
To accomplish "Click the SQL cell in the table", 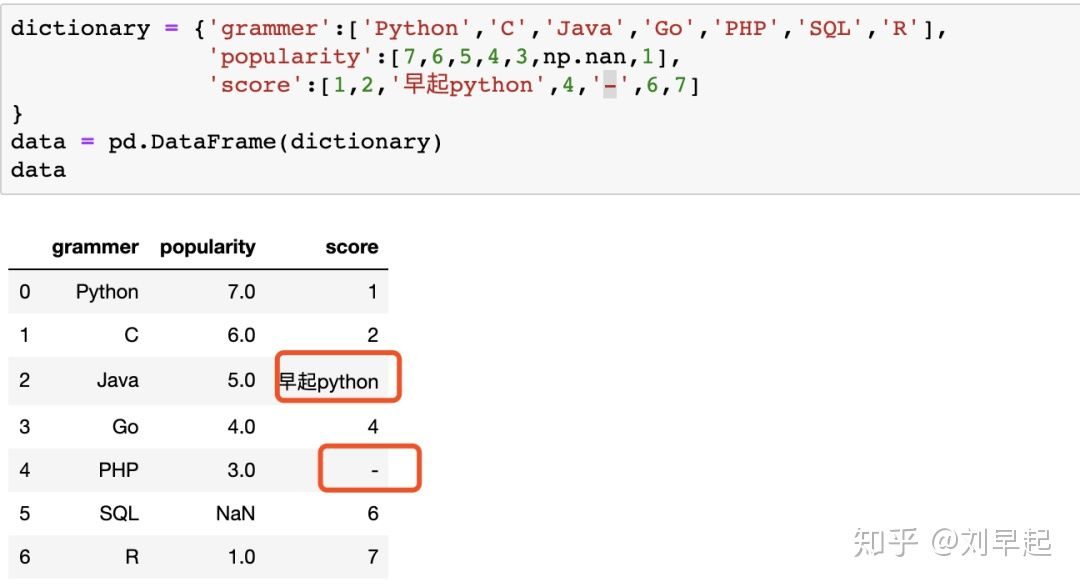I will click(x=119, y=513).
